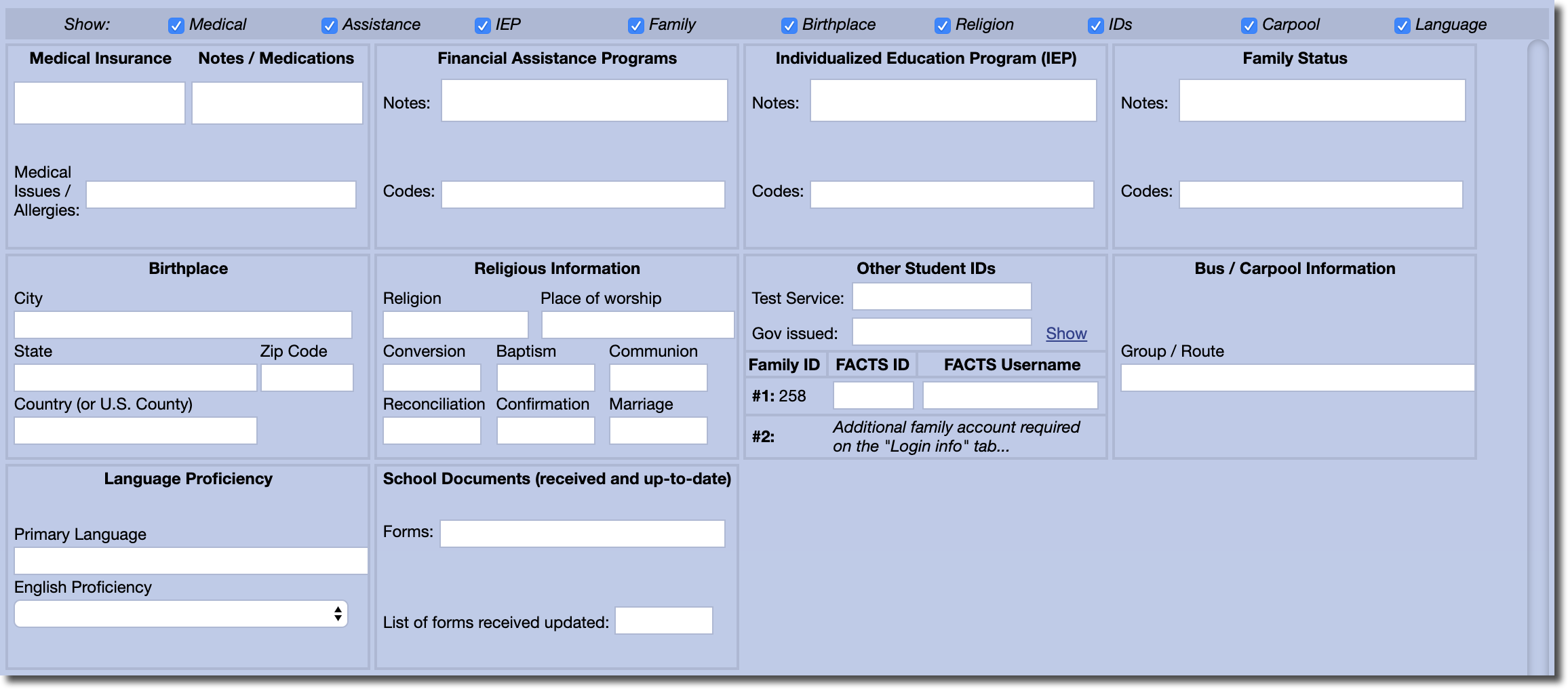The image size is (1568, 689).
Task: Toggle the Carpool checkbox
Action: pyautogui.click(x=1249, y=26)
